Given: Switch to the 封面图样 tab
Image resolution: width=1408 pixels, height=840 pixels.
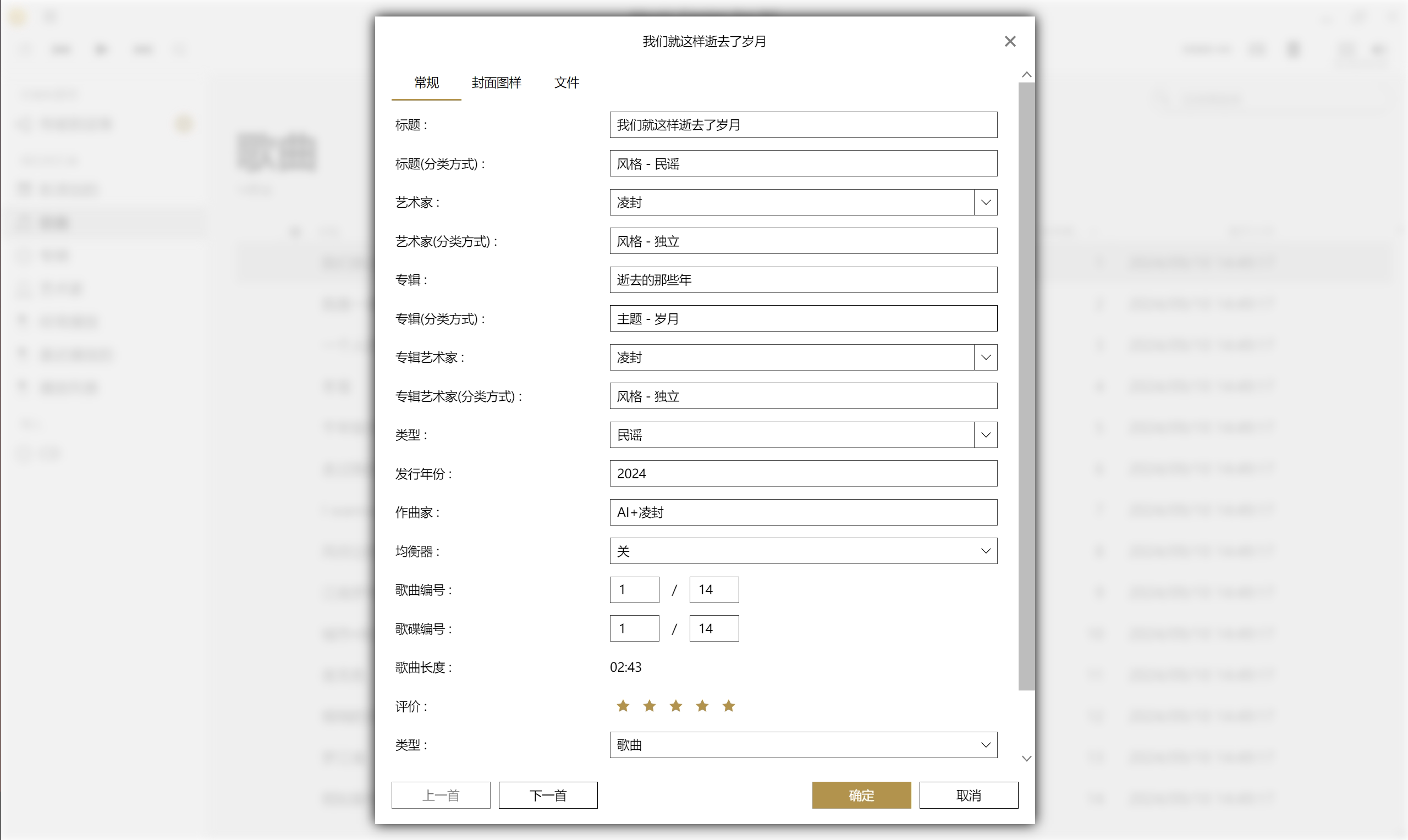Looking at the screenshot, I should point(496,82).
